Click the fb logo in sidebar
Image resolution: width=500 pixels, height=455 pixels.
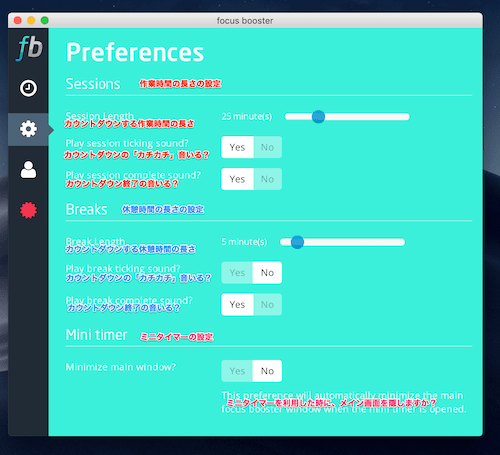pos(29,49)
